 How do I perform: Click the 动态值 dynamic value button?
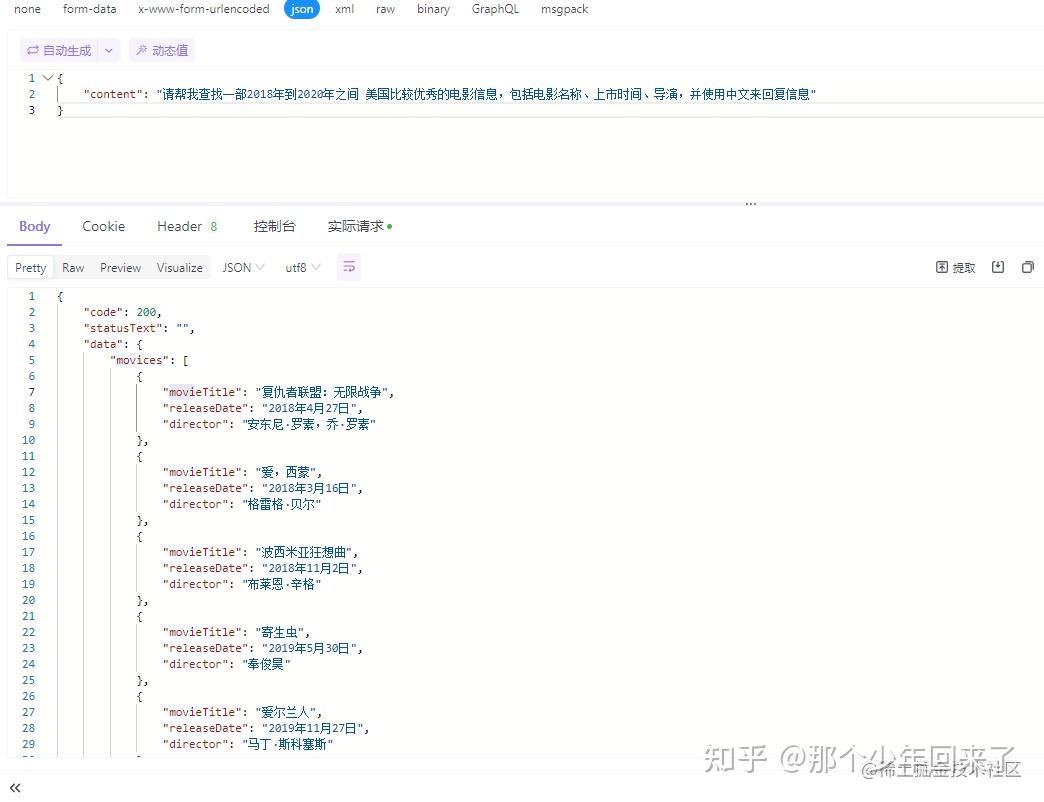pos(160,49)
